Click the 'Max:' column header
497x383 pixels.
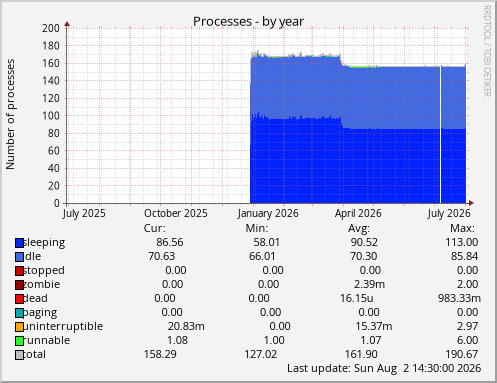[462, 229]
